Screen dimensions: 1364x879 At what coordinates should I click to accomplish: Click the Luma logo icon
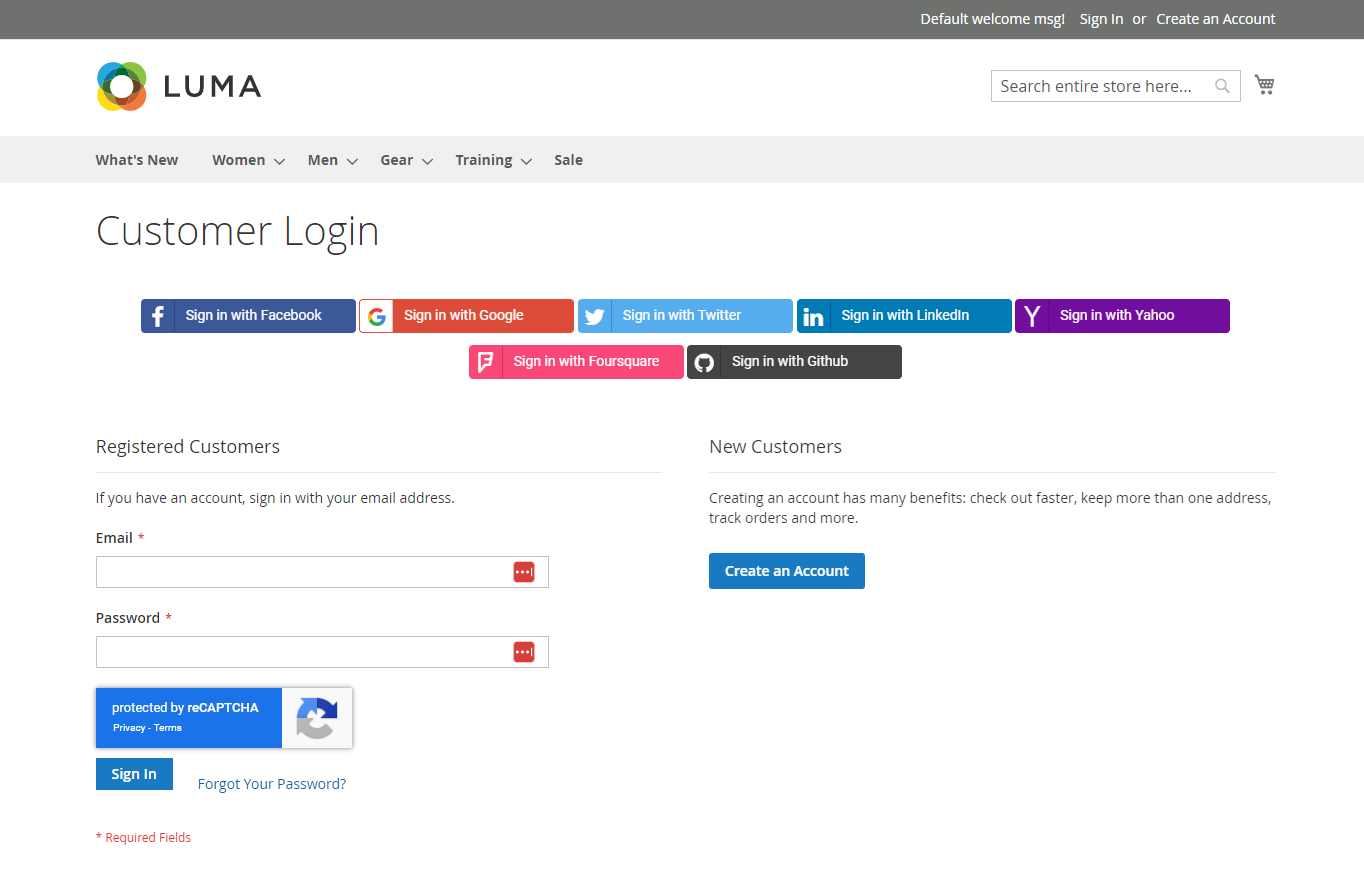pos(122,86)
